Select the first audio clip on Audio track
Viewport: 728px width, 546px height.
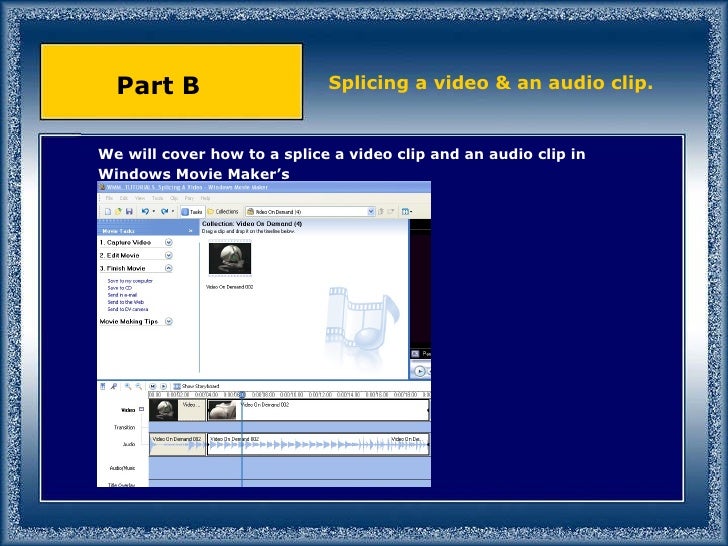[x=177, y=444]
